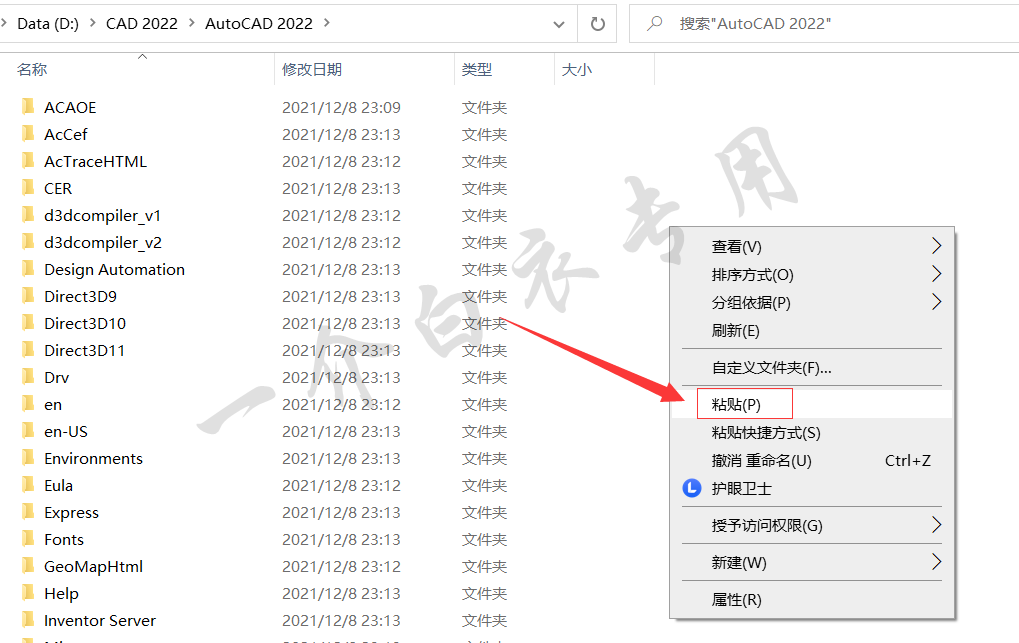Expand the 授予访问权限(G) submenu
This screenshot has height=643, width=1019.
936,525
